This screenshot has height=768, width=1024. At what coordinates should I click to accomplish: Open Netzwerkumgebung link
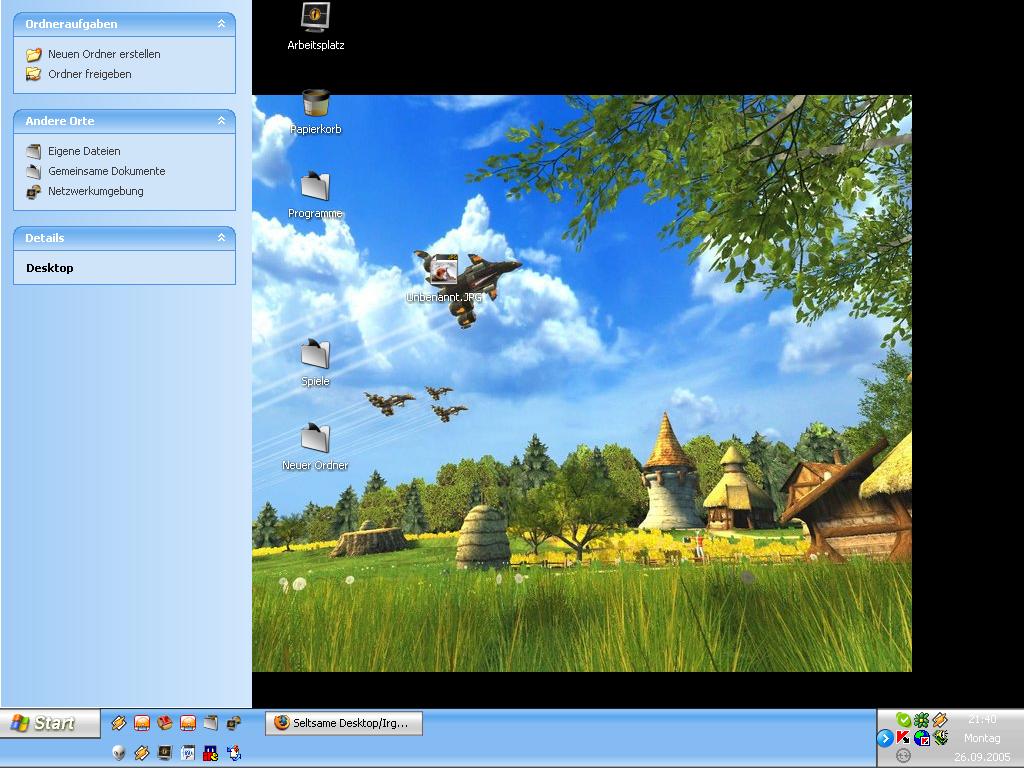(x=95, y=191)
